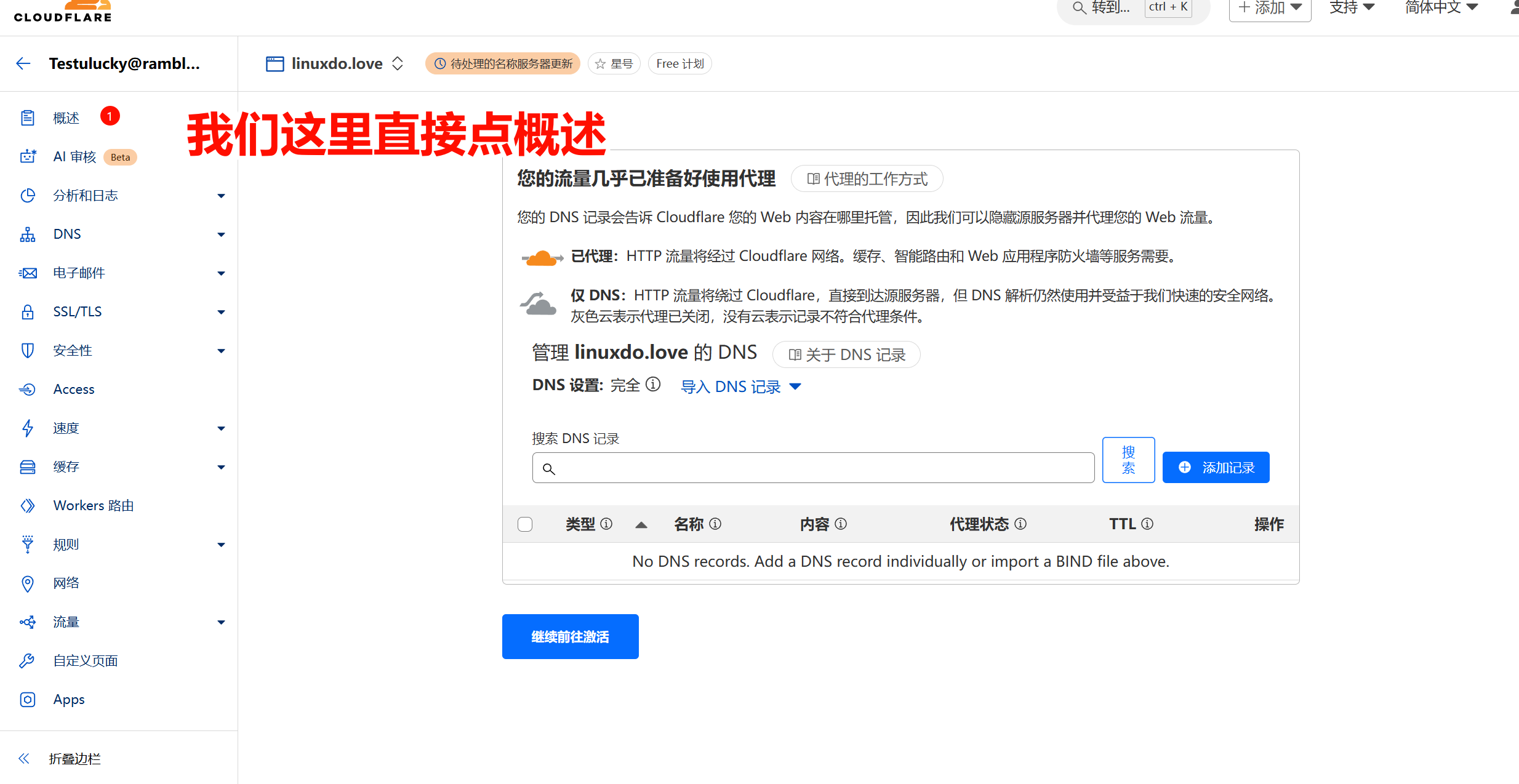1519x784 pixels.
Task: Open Apps in the sidebar
Action: point(69,699)
